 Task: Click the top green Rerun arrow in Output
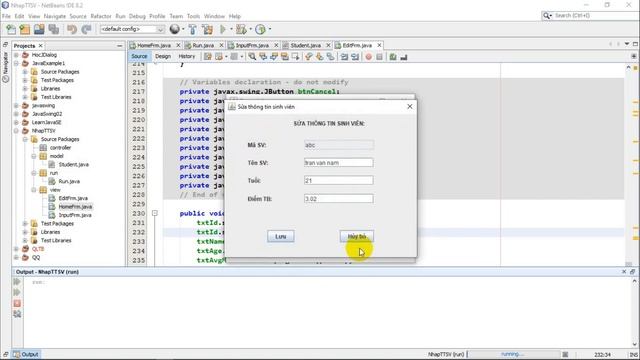[17, 282]
